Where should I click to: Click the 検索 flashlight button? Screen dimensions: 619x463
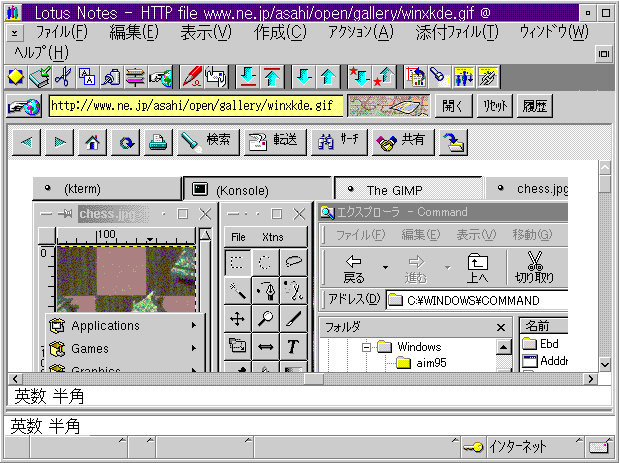(x=208, y=142)
